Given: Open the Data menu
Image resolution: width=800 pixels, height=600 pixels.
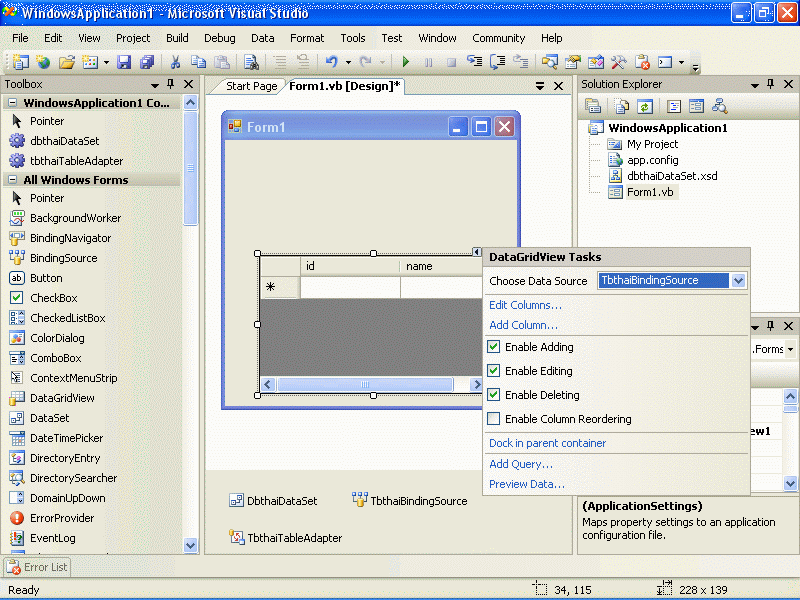Looking at the screenshot, I should (x=263, y=38).
